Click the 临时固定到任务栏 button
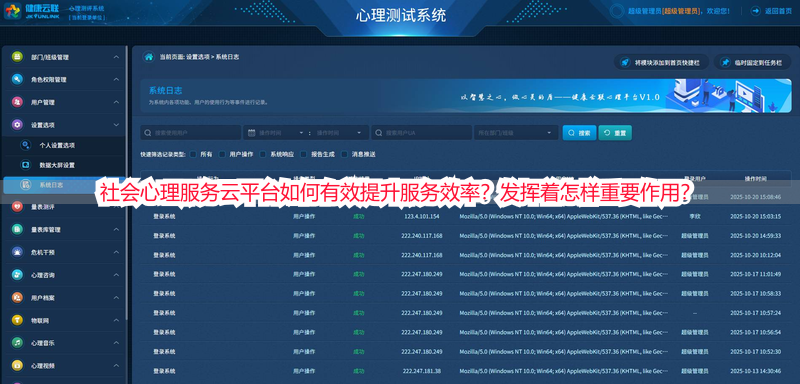800x384 pixels. click(x=752, y=63)
